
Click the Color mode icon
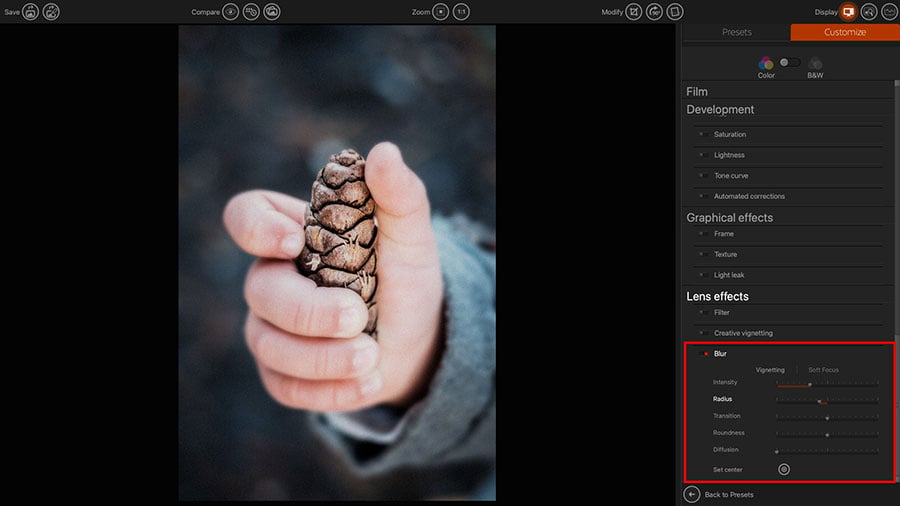[x=766, y=63]
